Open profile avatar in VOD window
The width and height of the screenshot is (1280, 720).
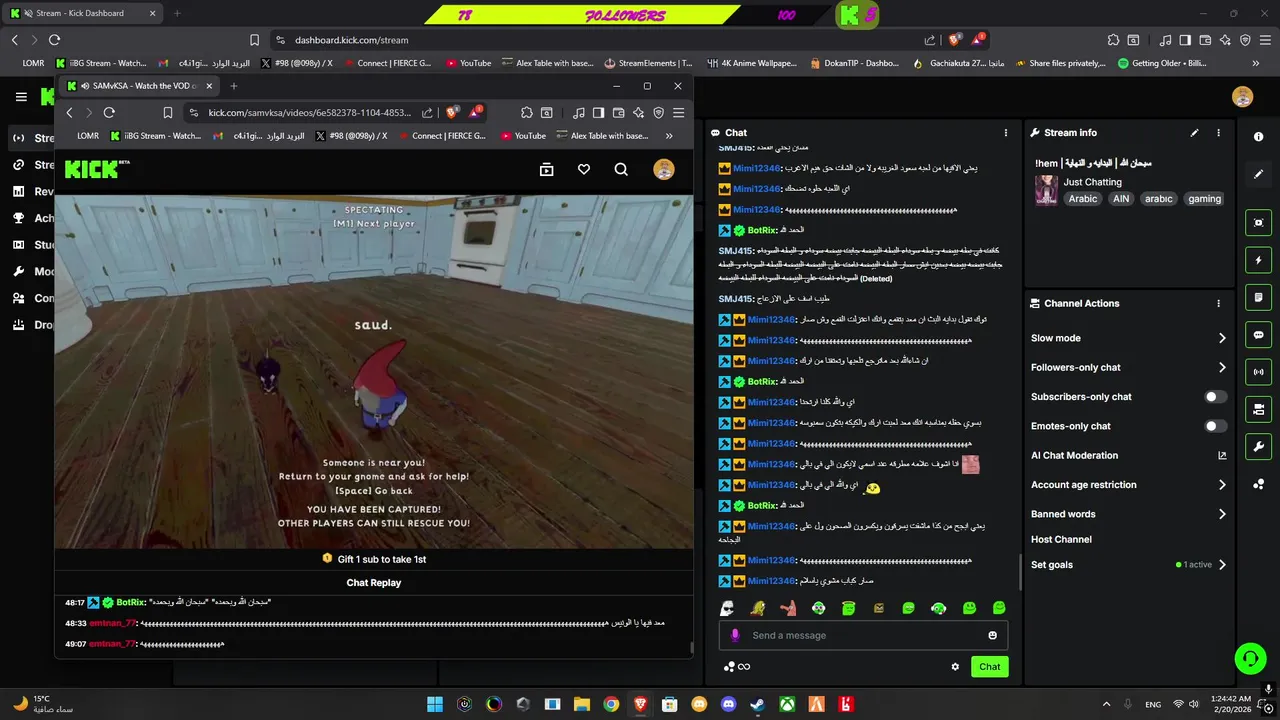[x=663, y=170]
